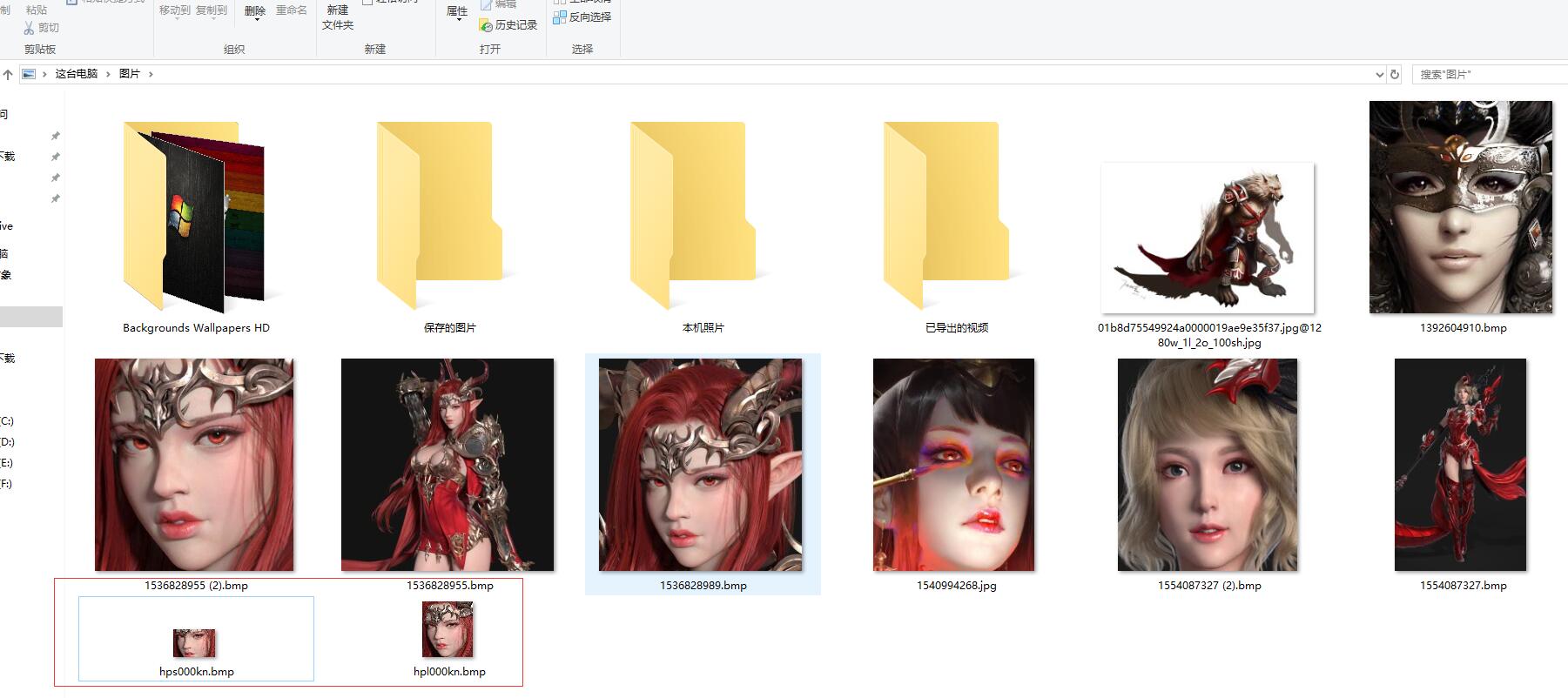The width and height of the screenshot is (1568, 698).
Task: Click the 搜索"图片" search box
Action: pos(1489,75)
